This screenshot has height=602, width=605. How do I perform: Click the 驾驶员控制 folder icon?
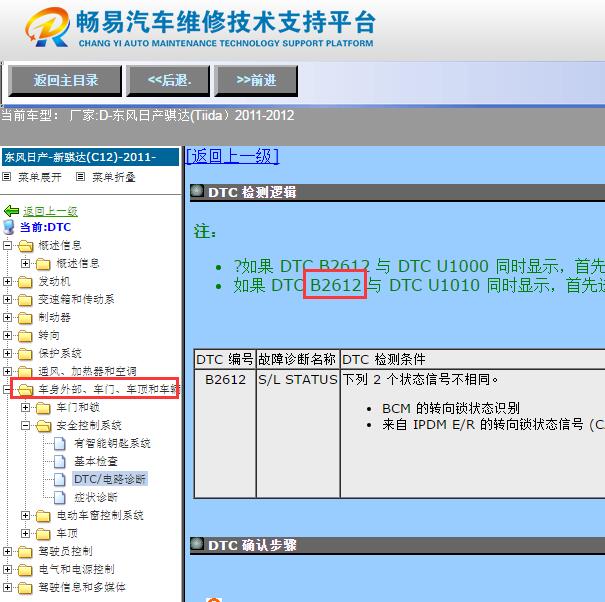pos(25,552)
